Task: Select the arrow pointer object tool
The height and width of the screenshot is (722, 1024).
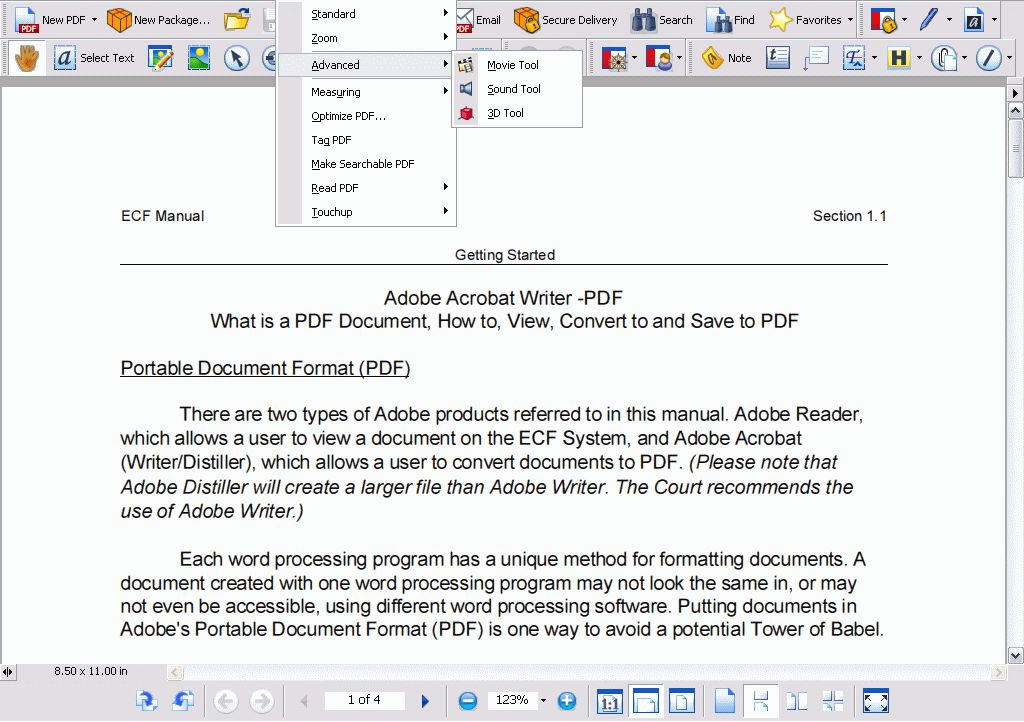Action: click(x=236, y=58)
